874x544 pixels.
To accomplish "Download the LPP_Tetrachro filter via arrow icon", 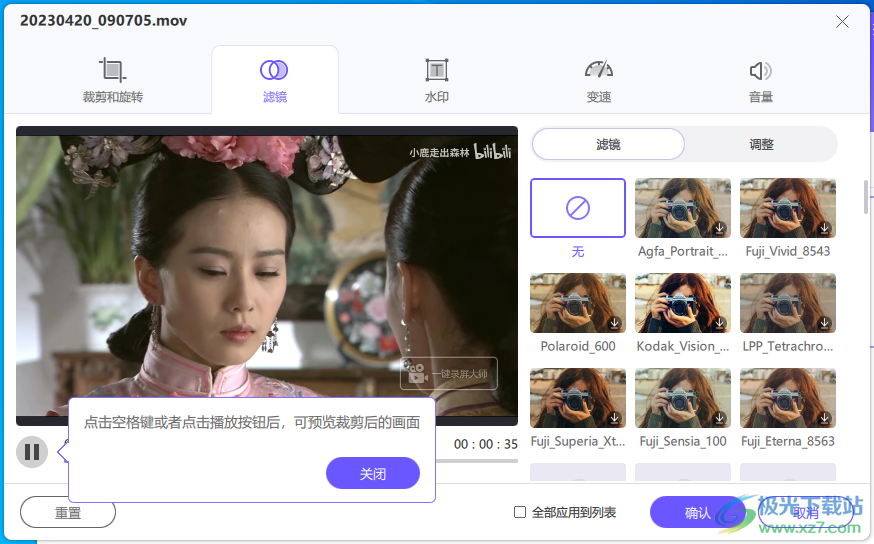I will pos(824,323).
